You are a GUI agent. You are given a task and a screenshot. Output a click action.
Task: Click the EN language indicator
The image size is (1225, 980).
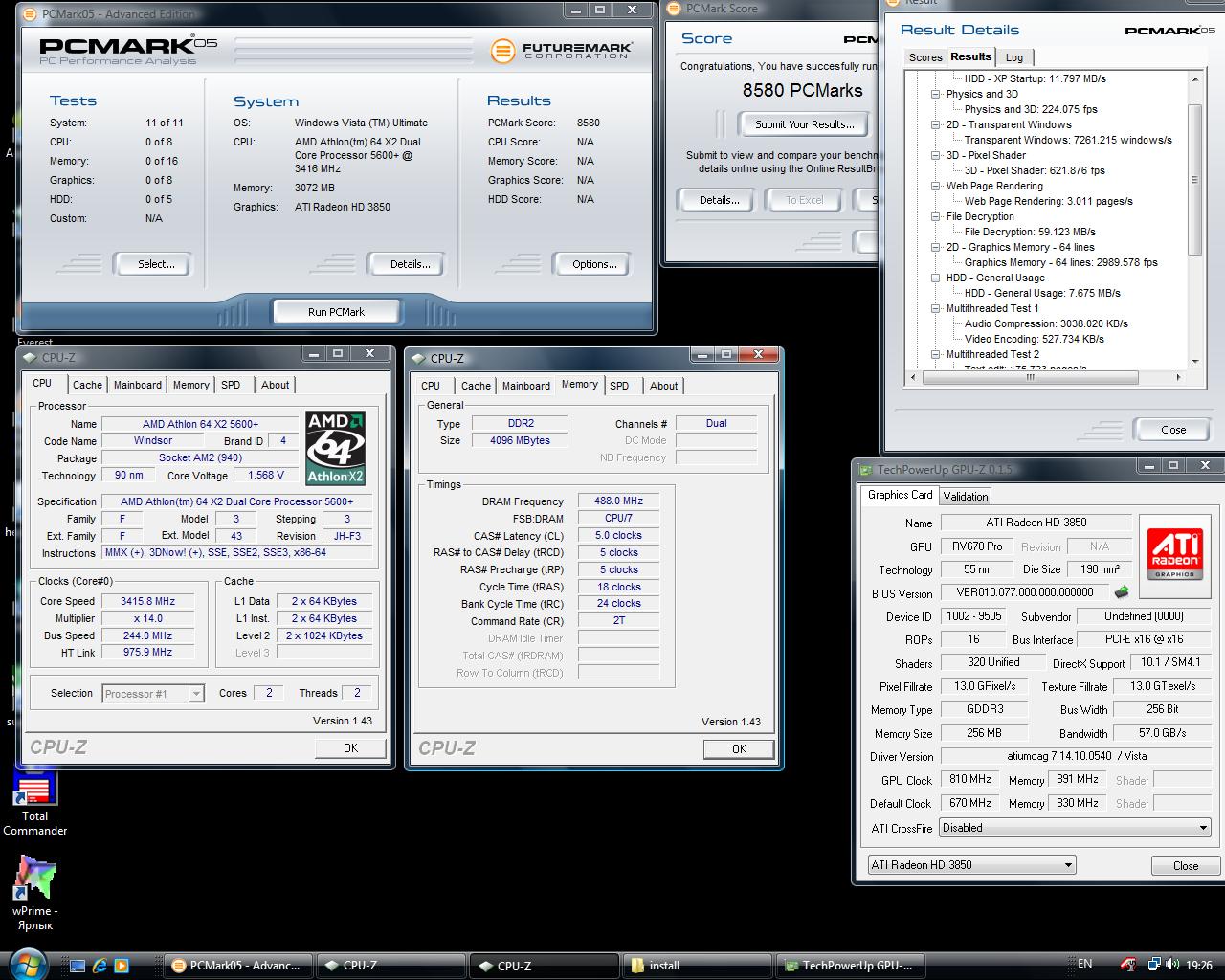pos(1085,964)
